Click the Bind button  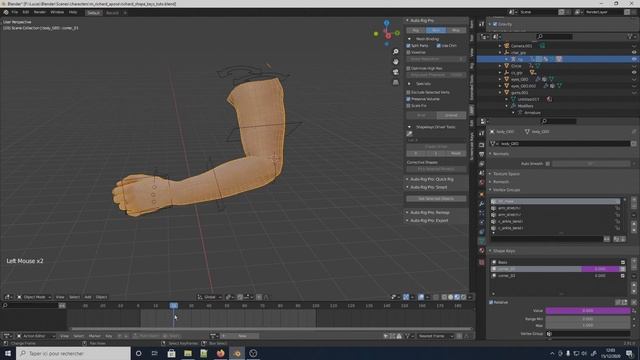click(x=421, y=116)
